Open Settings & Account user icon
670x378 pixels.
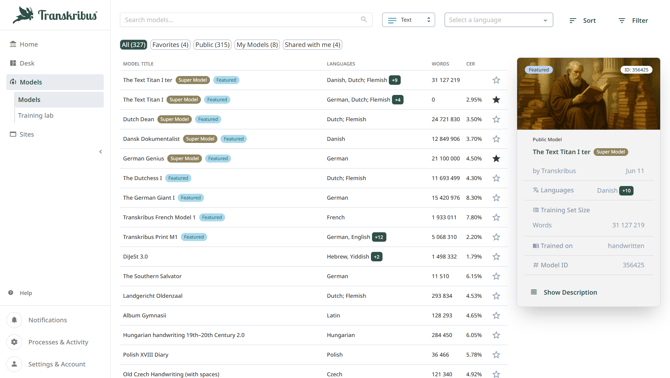[14, 364]
